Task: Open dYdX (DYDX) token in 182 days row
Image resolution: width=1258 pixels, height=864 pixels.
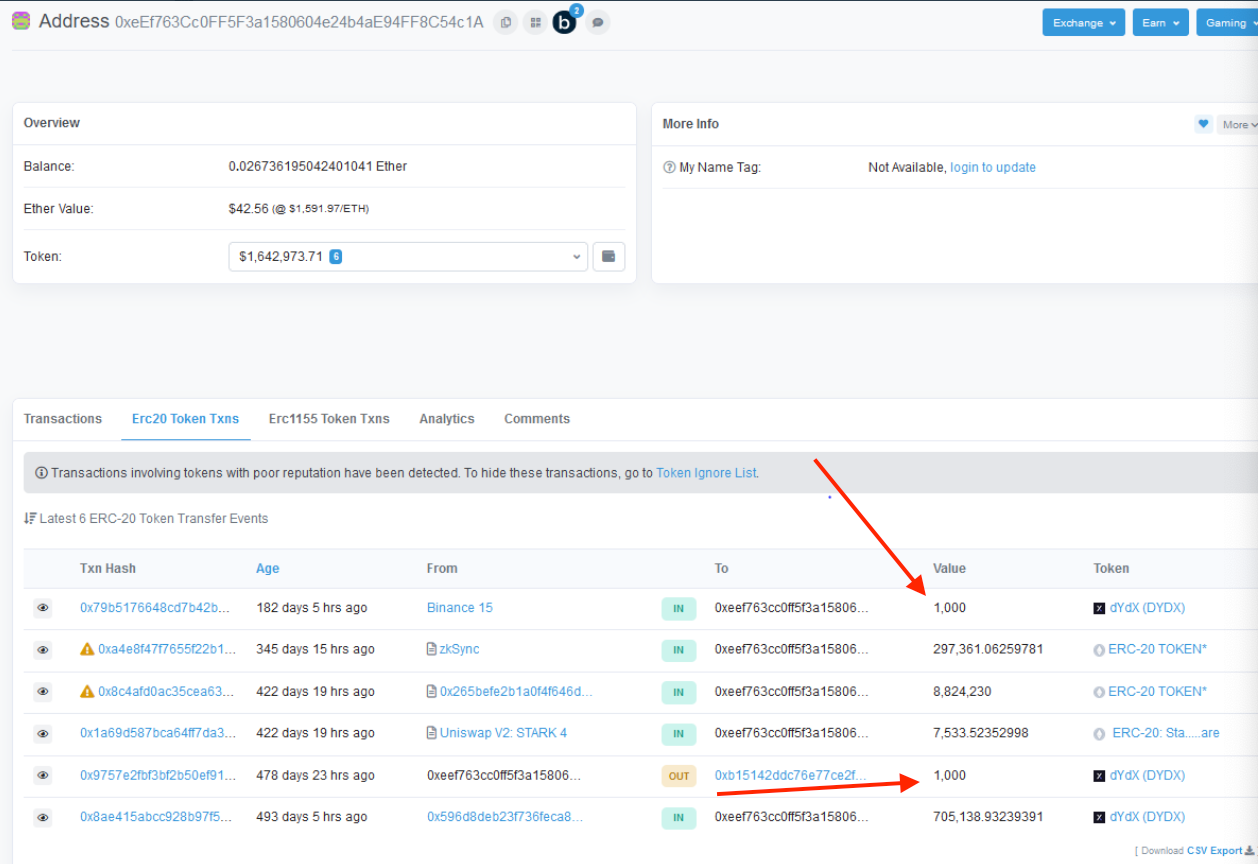Action: 1147,608
